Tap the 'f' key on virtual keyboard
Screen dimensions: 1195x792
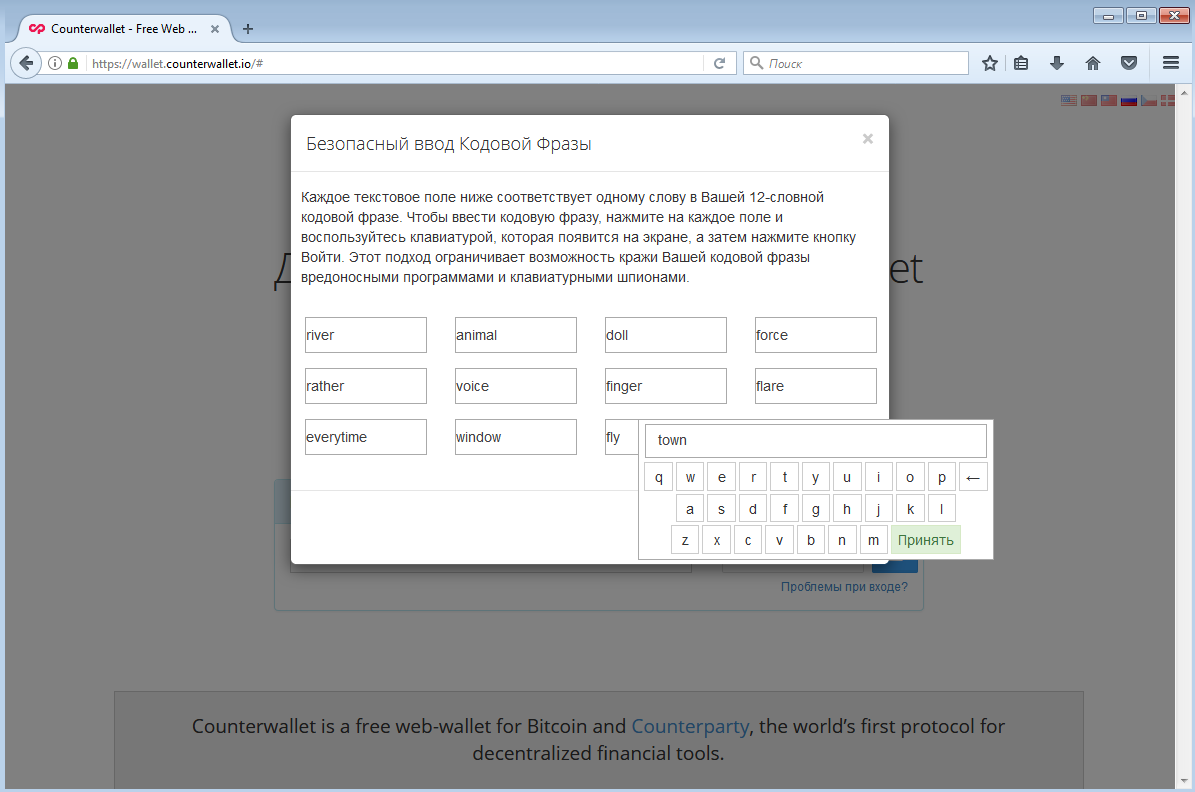(x=785, y=508)
